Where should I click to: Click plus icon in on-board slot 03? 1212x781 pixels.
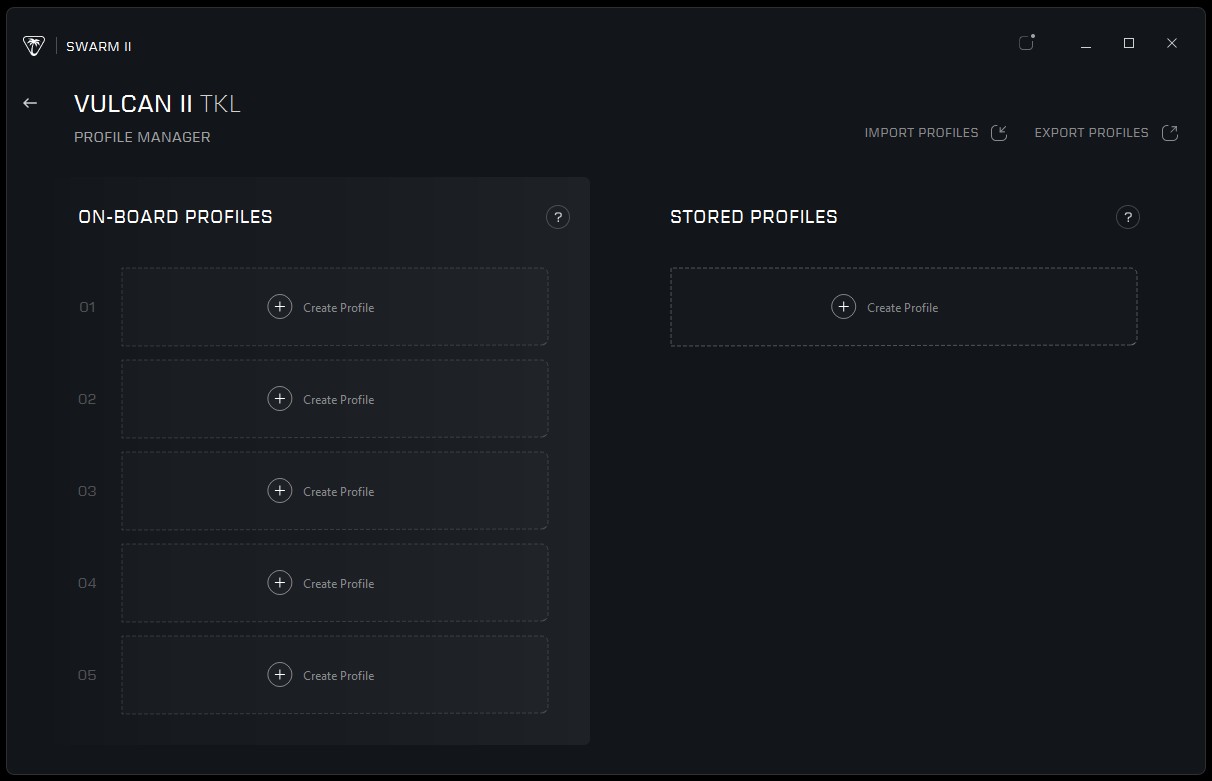(x=280, y=491)
